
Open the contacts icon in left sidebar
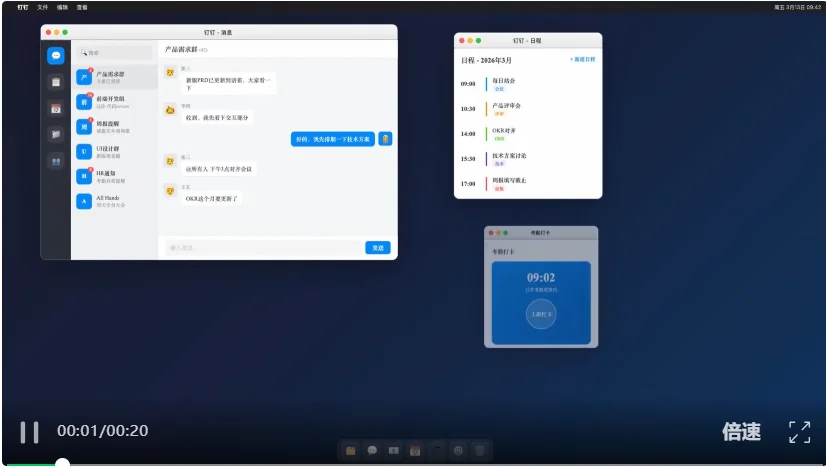56,160
